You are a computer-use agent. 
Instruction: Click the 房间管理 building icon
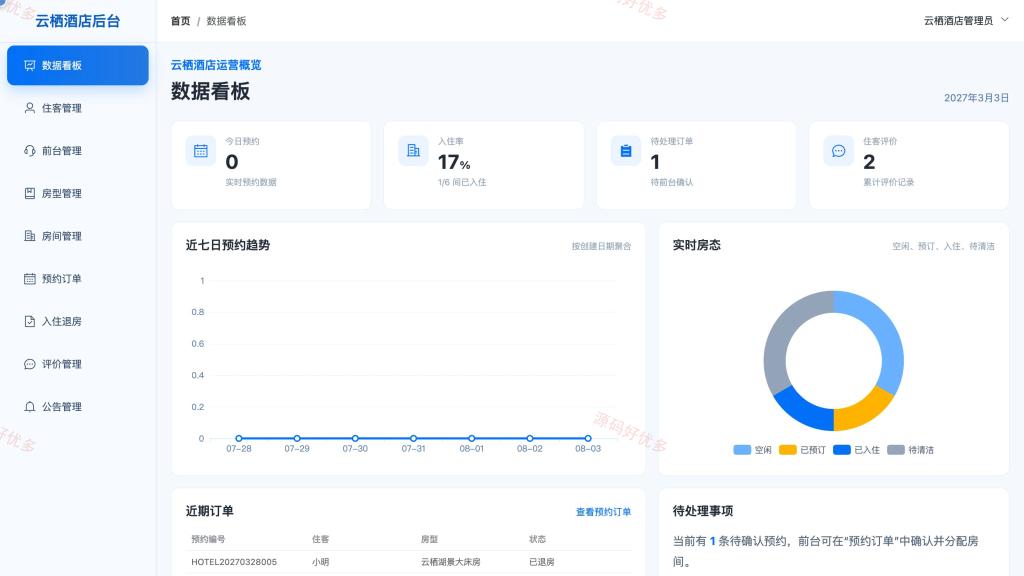coord(29,236)
